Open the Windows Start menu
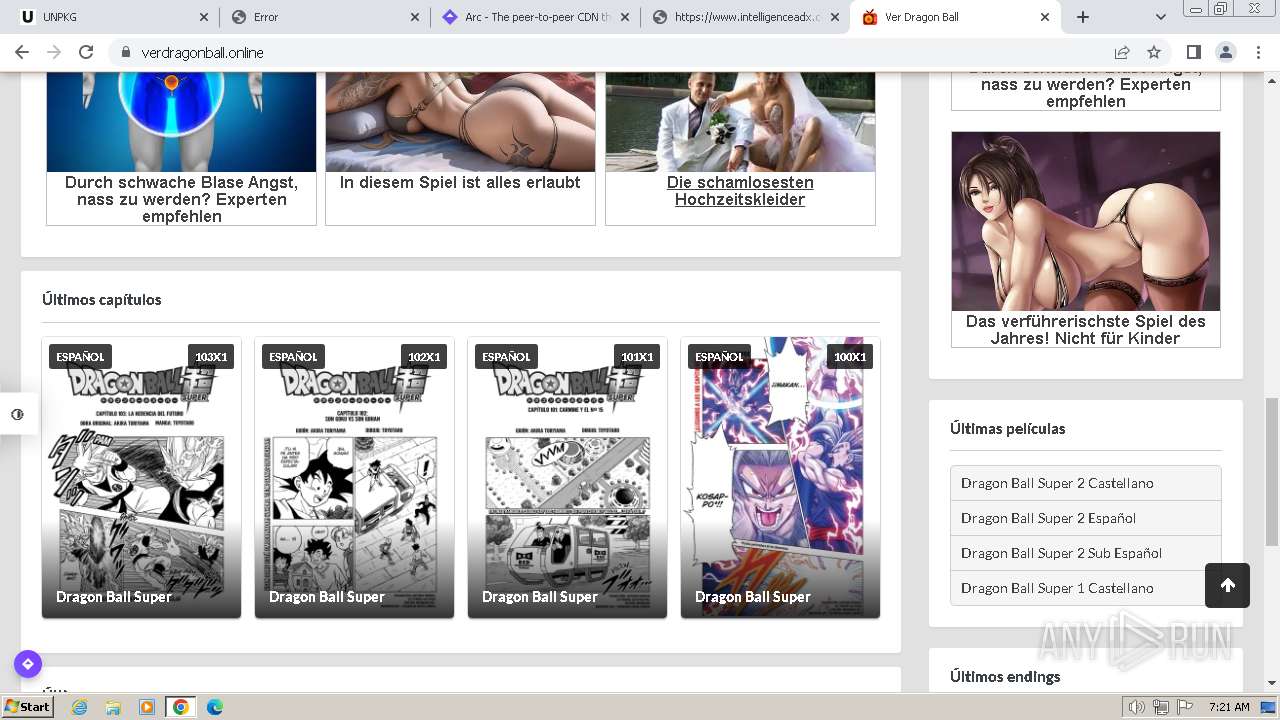1280x720 pixels. click(28, 707)
